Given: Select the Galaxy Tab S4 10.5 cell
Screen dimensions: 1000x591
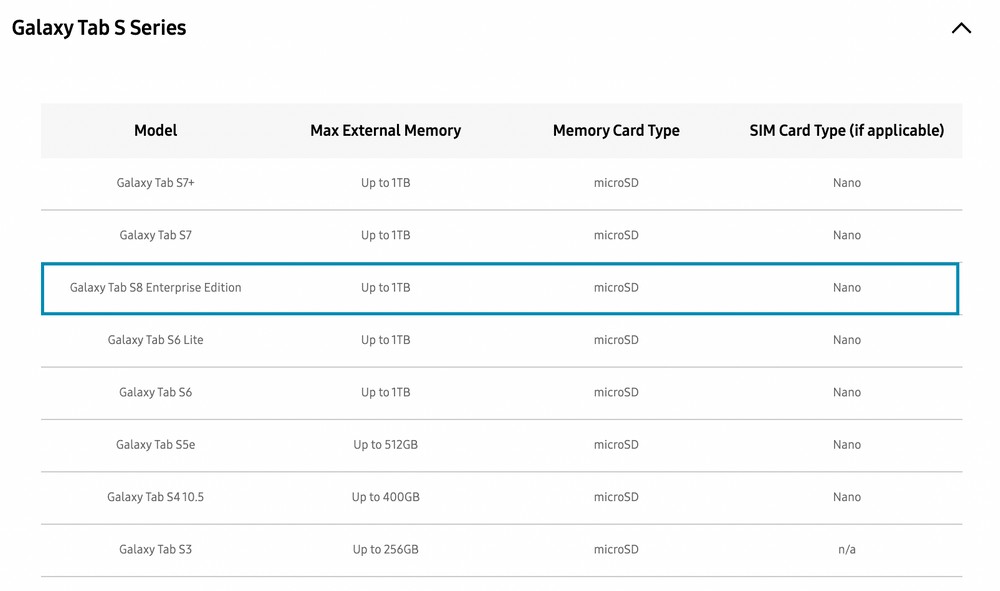Looking at the screenshot, I should (x=156, y=497).
